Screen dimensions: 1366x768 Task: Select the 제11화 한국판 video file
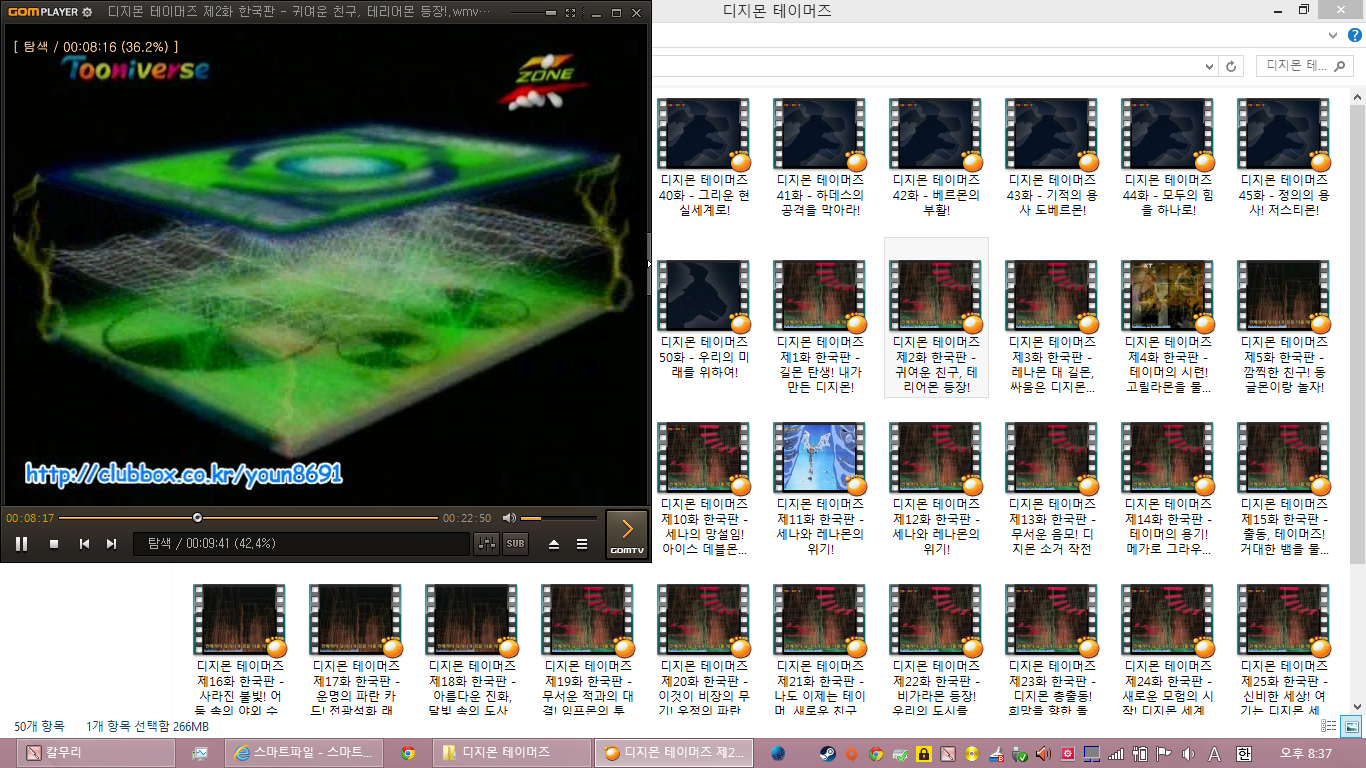point(820,489)
